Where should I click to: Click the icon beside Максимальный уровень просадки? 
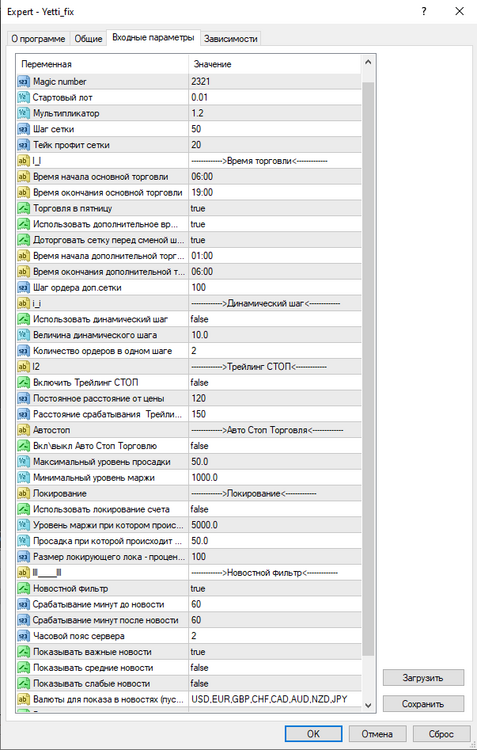click(23, 462)
